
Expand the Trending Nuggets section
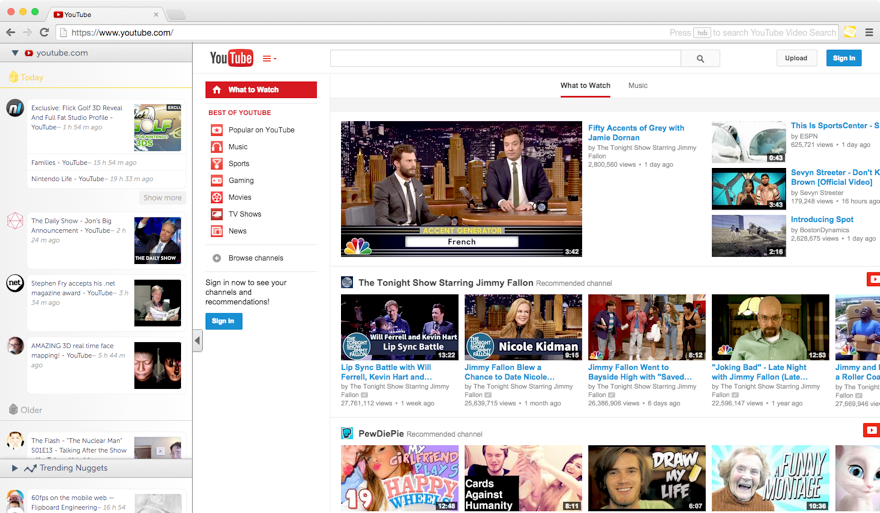click(15, 468)
